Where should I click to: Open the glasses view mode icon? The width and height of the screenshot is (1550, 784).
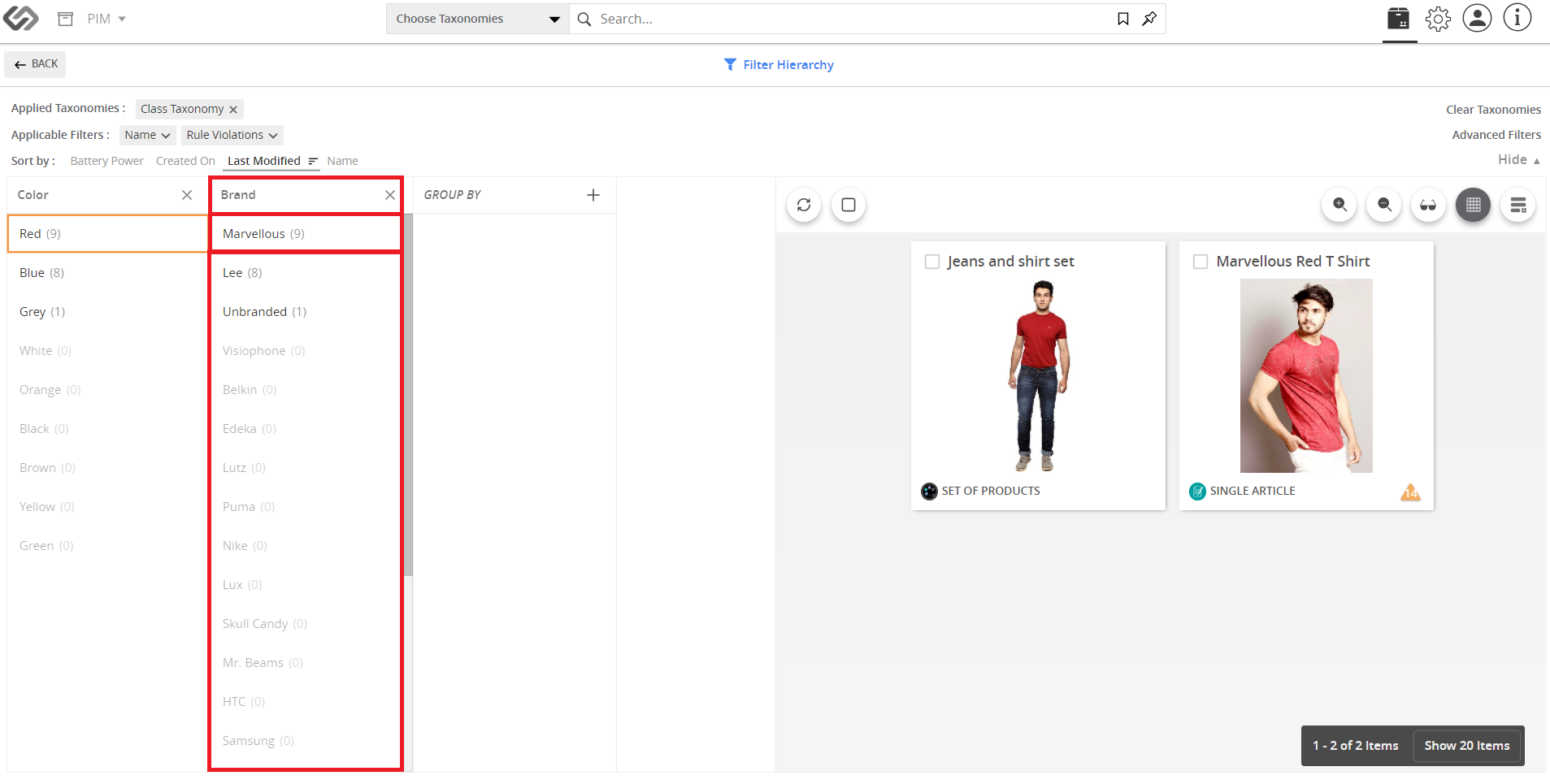(1428, 205)
